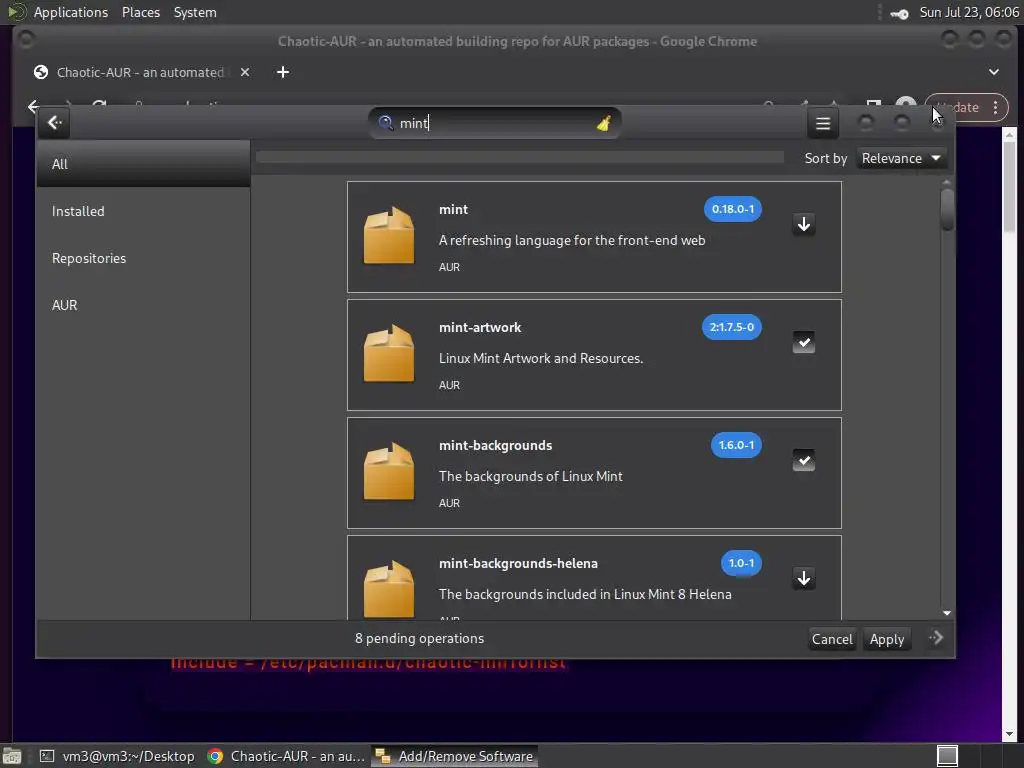Image resolution: width=1024 pixels, height=768 pixels.
Task: Close the Chaotic-AUR Chrome tab
Action: (x=245, y=72)
